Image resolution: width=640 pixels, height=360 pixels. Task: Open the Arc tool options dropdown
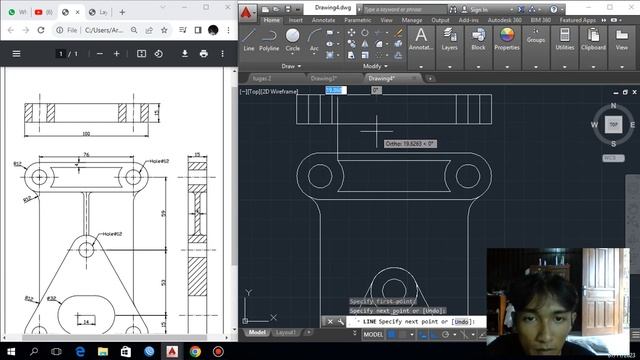click(314, 54)
